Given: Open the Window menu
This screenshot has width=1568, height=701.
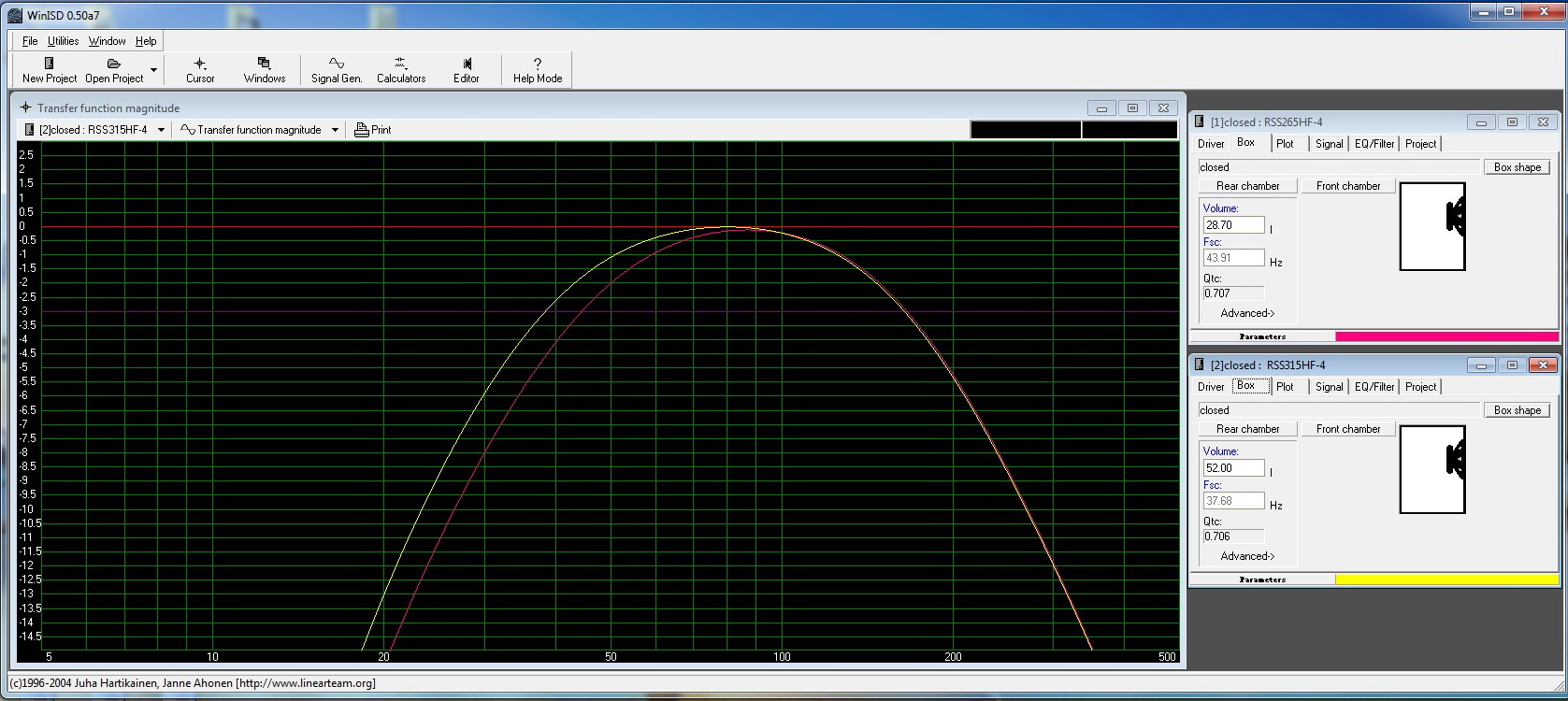Looking at the screenshot, I should tap(107, 41).
